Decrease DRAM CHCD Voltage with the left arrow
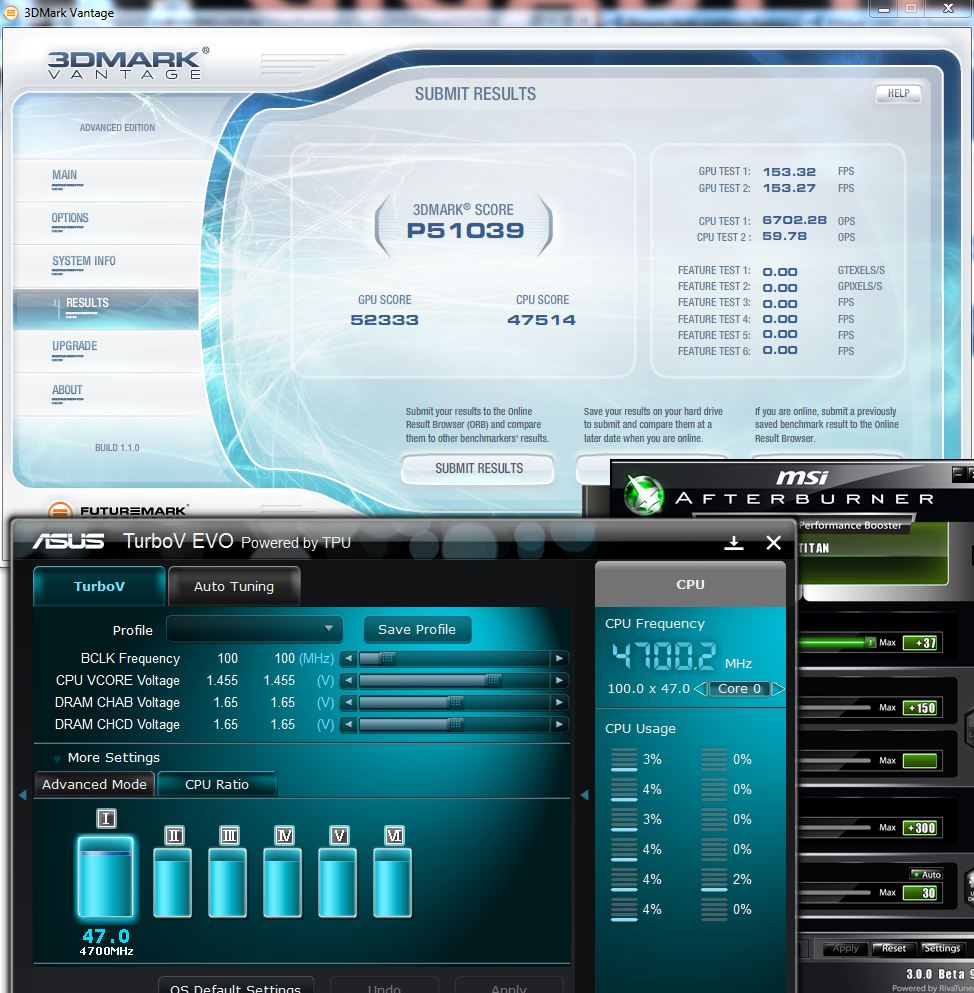Viewport: 974px width, 993px height. [348, 724]
